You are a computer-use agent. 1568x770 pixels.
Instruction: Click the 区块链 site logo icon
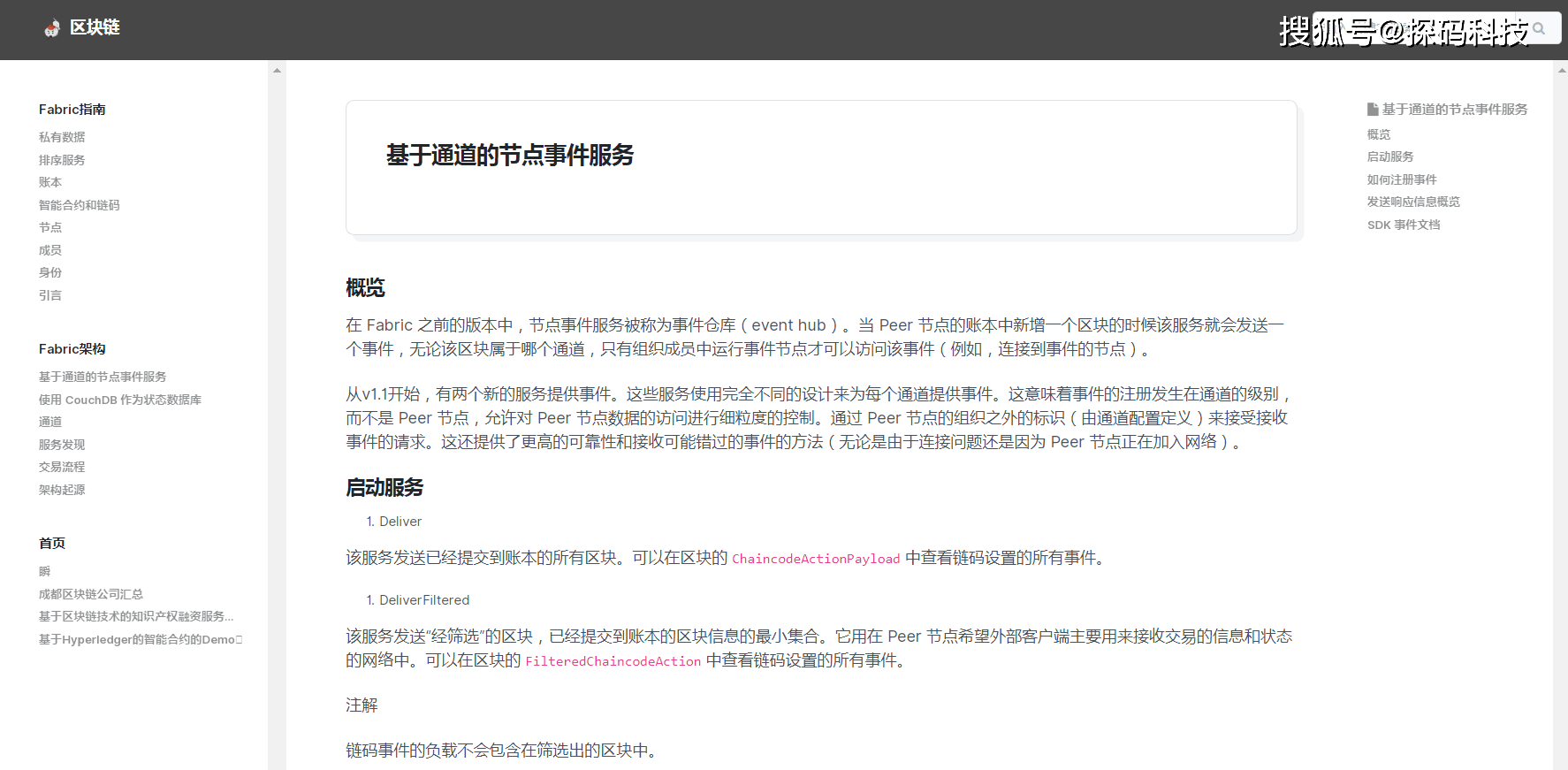52,28
